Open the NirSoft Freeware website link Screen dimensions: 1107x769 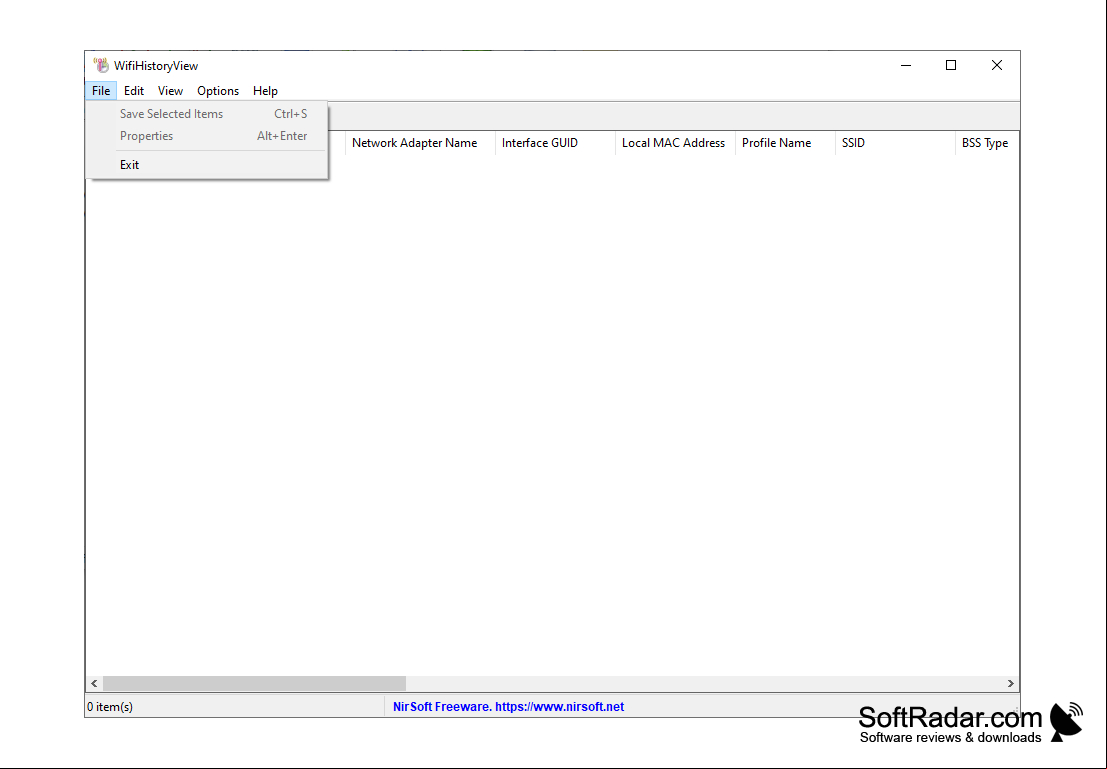click(508, 707)
